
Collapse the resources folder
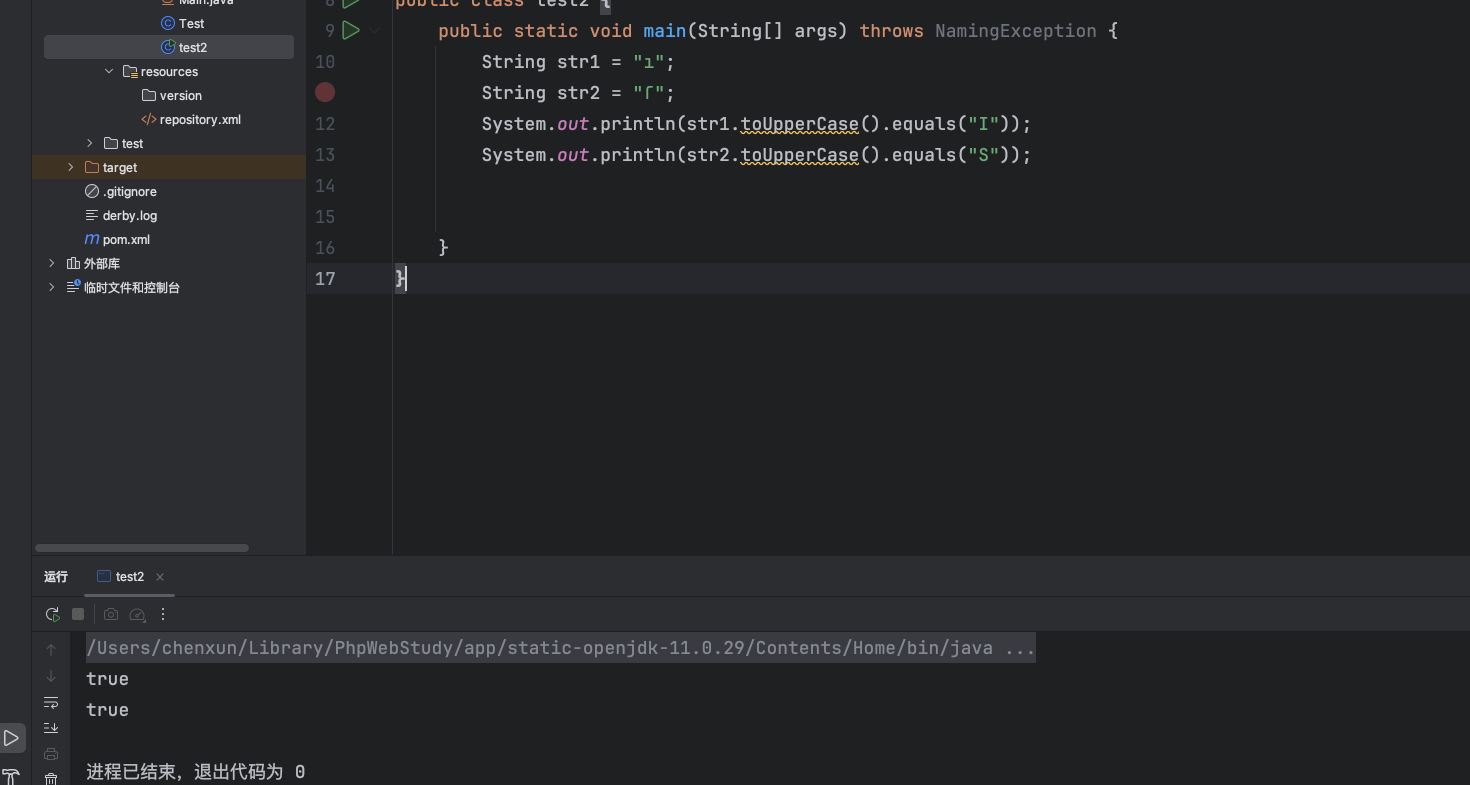(x=109, y=71)
